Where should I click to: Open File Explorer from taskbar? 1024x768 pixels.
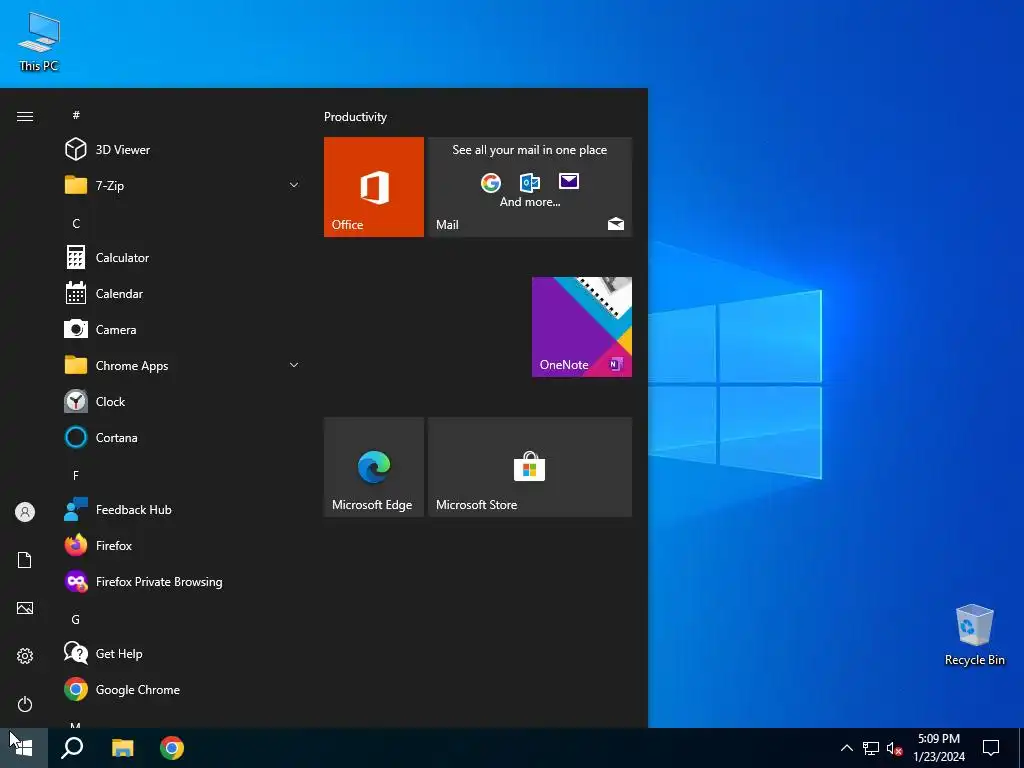coord(122,748)
